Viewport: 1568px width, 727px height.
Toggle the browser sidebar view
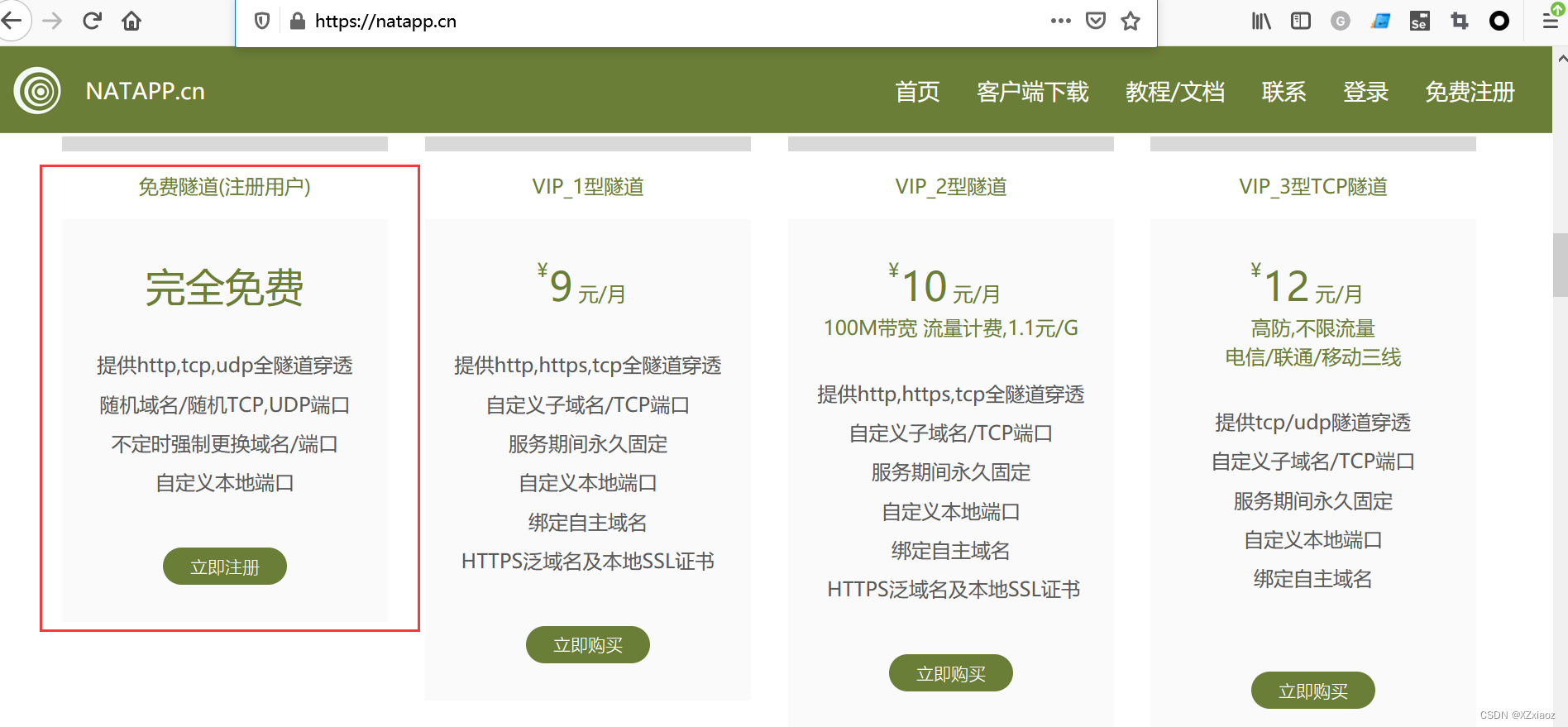coord(1301,21)
